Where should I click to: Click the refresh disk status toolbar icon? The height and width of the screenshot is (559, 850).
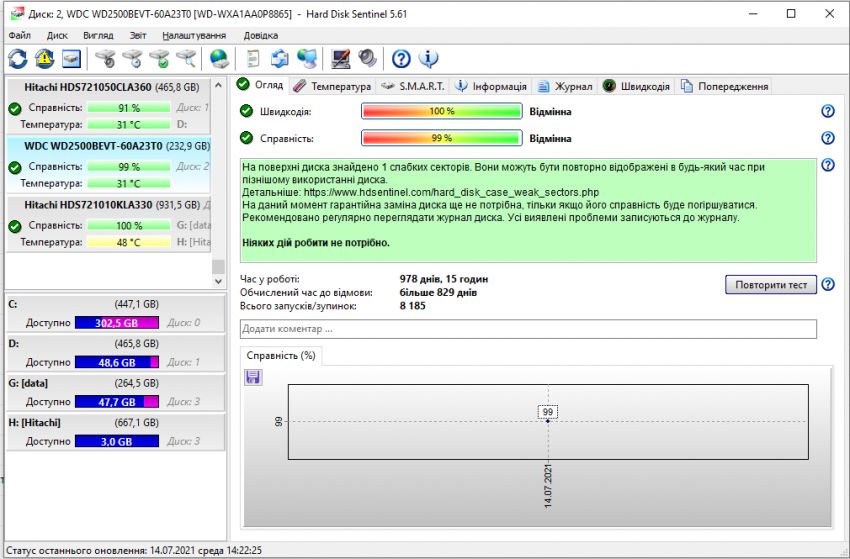point(18,59)
